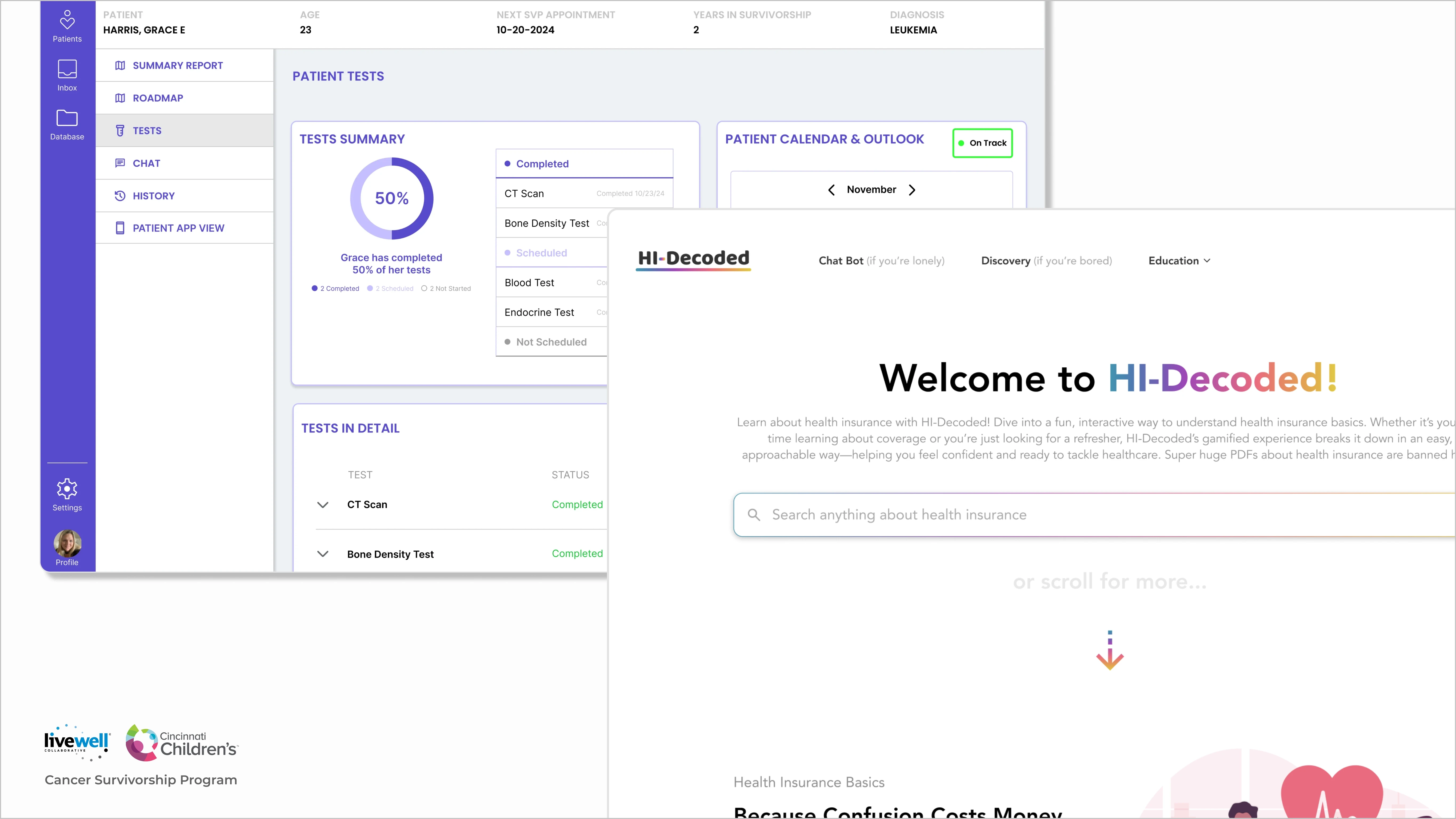The height and width of the screenshot is (819, 1456).
Task: Expand the CT Scan test row
Action: pyautogui.click(x=323, y=505)
